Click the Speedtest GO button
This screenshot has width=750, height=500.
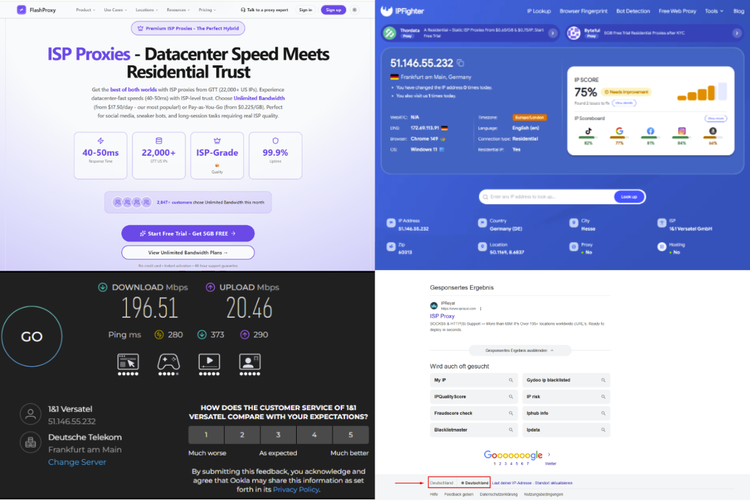point(32,336)
